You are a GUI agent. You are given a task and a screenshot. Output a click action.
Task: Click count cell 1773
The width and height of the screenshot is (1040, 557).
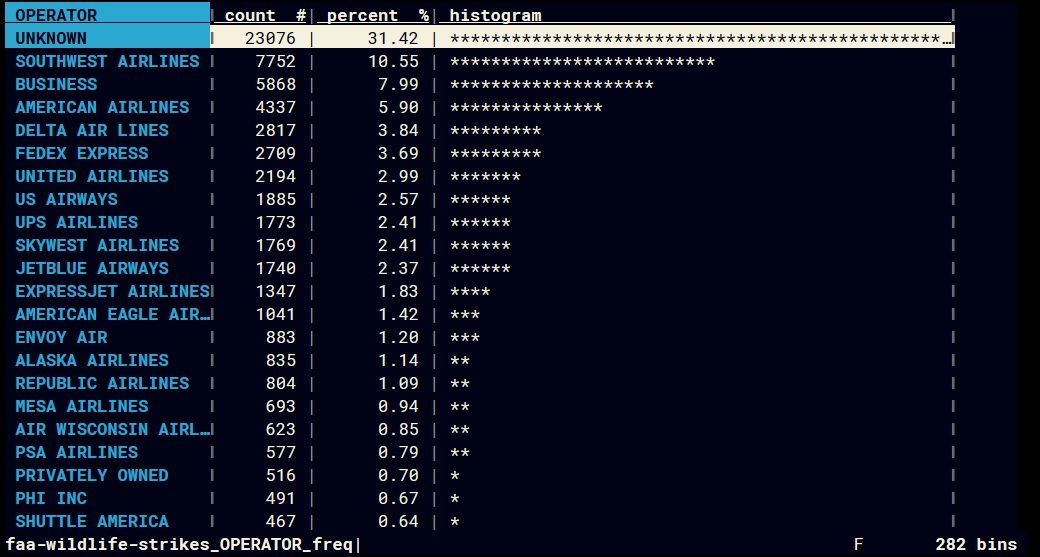pos(275,222)
